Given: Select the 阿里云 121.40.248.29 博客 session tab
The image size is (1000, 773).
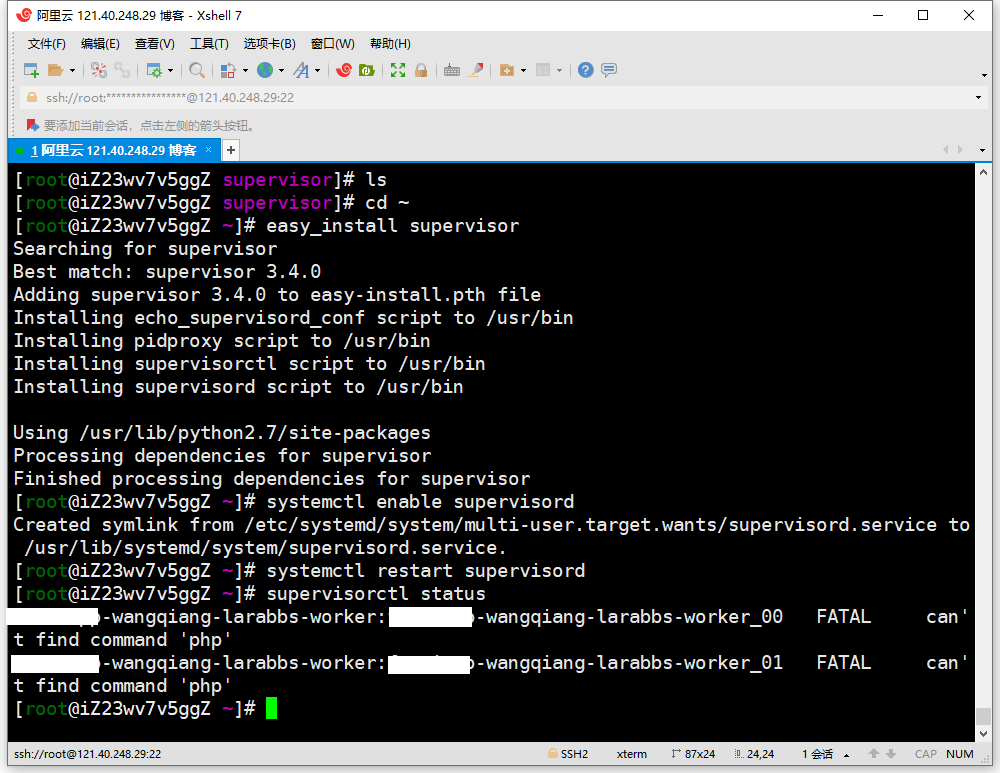Looking at the screenshot, I should 112,150.
